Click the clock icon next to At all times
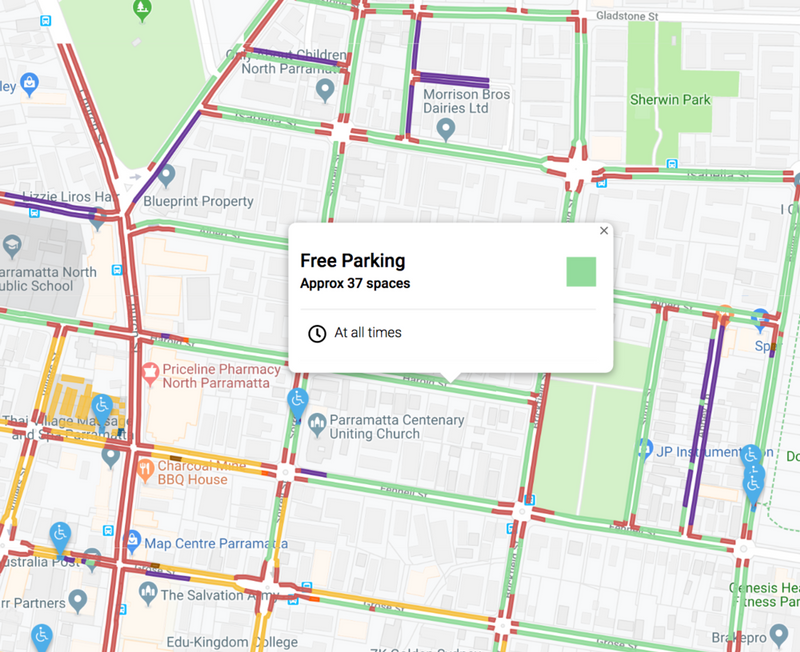Viewport: 800px width, 652px height. tap(317, 334)
